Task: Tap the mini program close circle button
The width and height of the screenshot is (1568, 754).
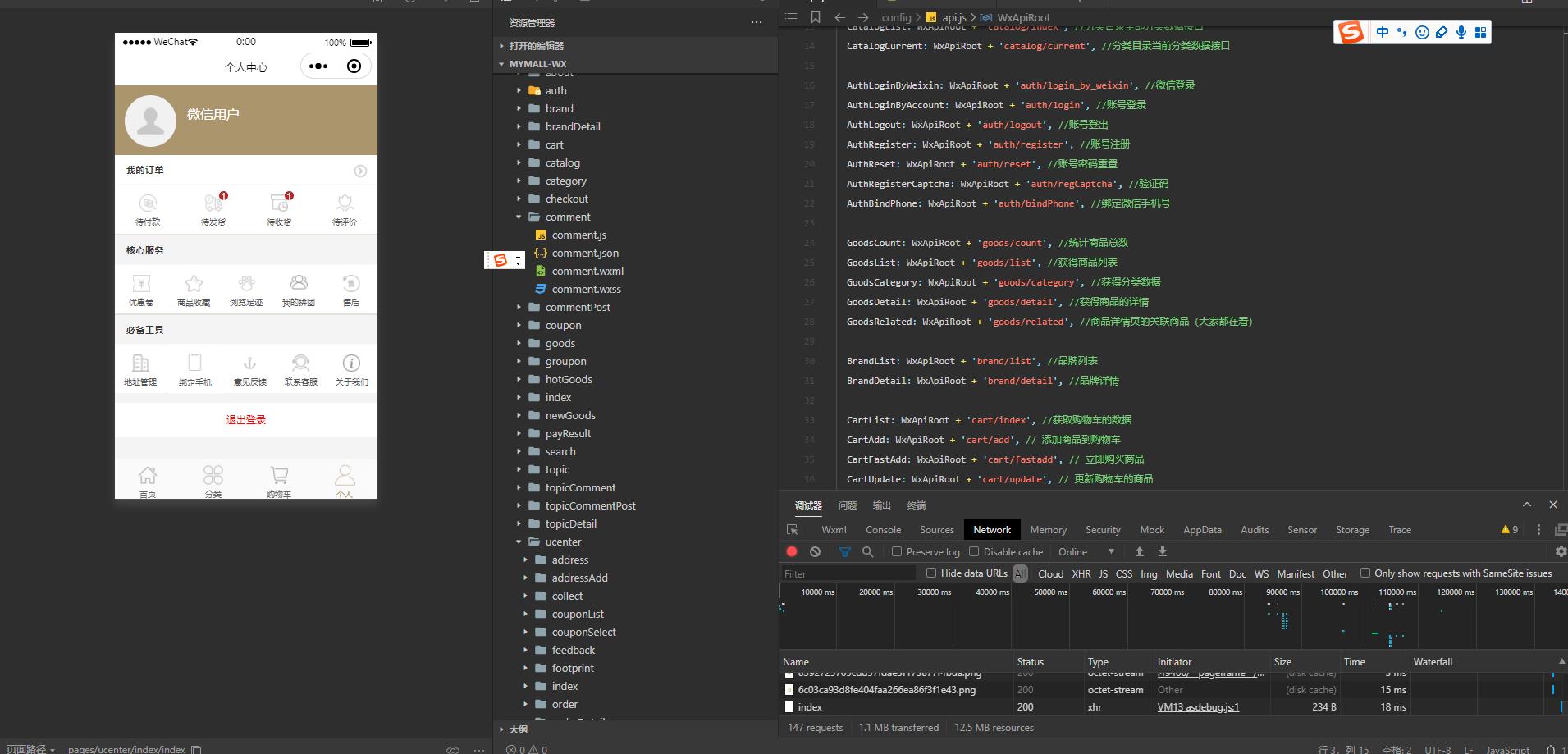Action: pos(354,66)
